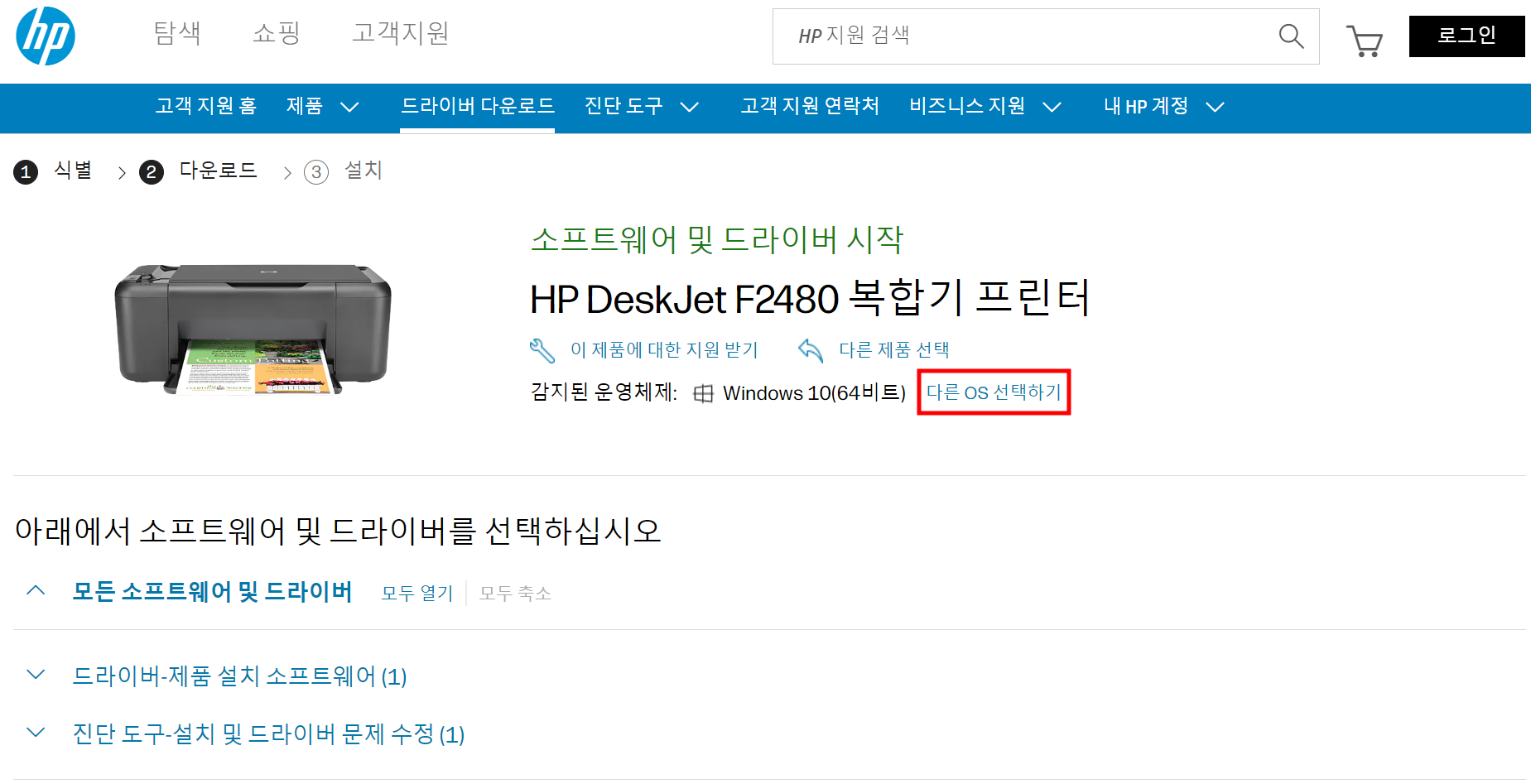Click the 식별 breadcrumb step text

tap(73, 171)
